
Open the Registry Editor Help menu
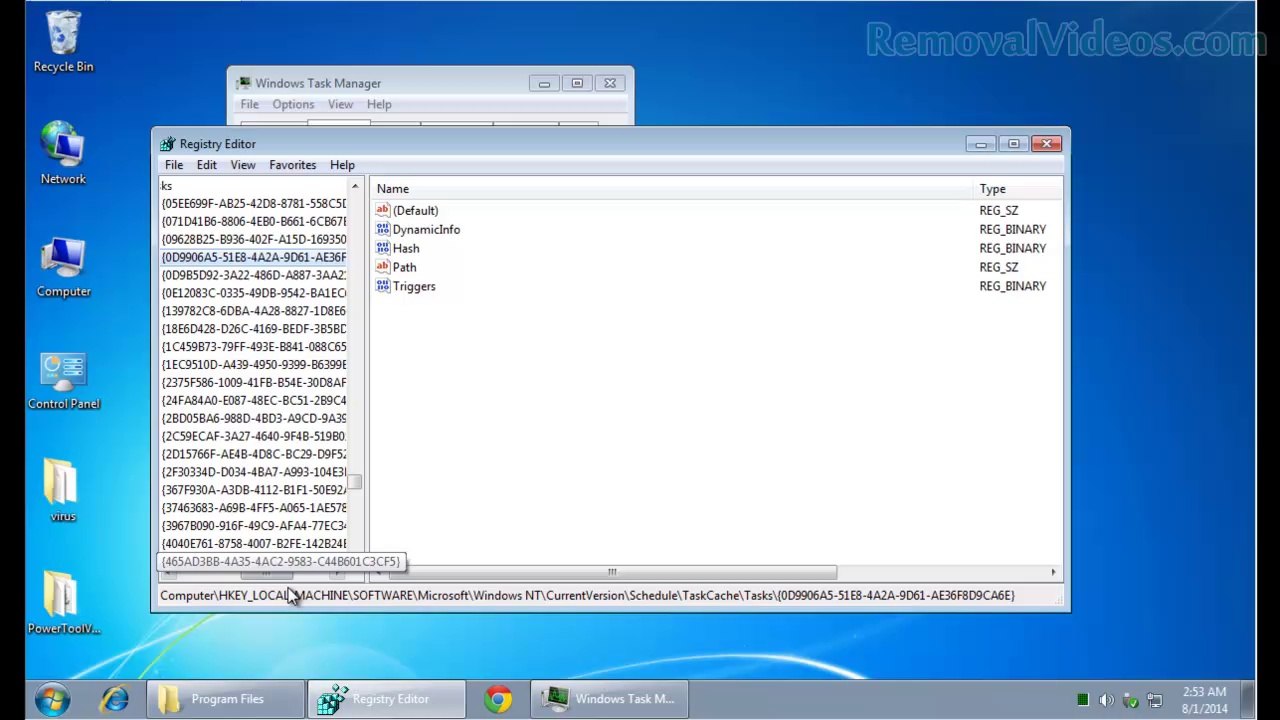click(x=342, y=165)
